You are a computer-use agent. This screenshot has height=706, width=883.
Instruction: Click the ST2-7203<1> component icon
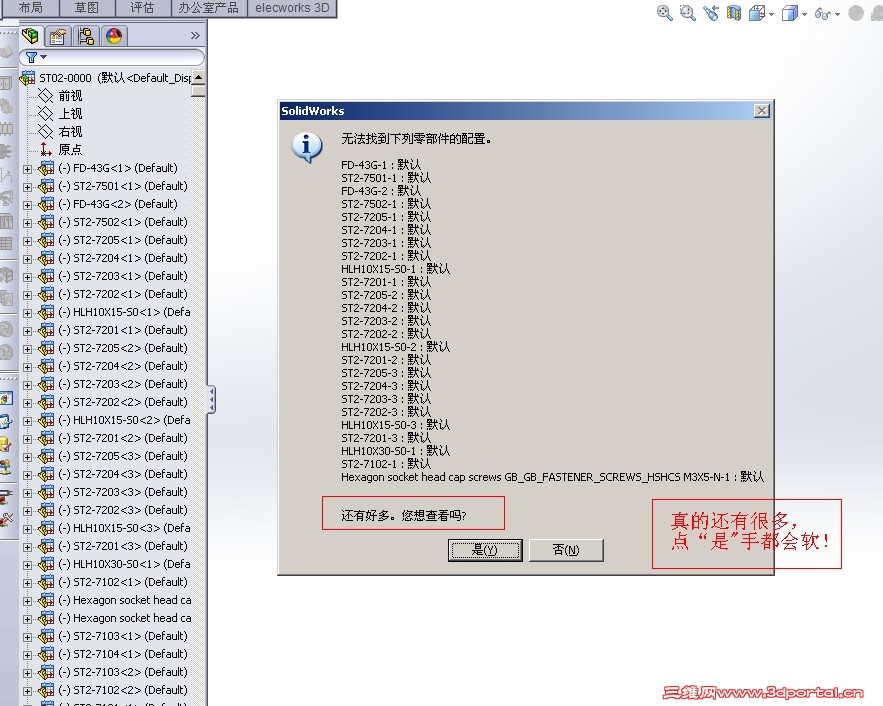tap(46, 276)
